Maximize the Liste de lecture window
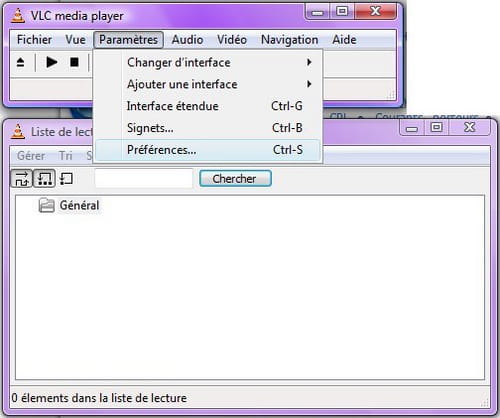This screenshot has width=500, height=418. [436, 127]
